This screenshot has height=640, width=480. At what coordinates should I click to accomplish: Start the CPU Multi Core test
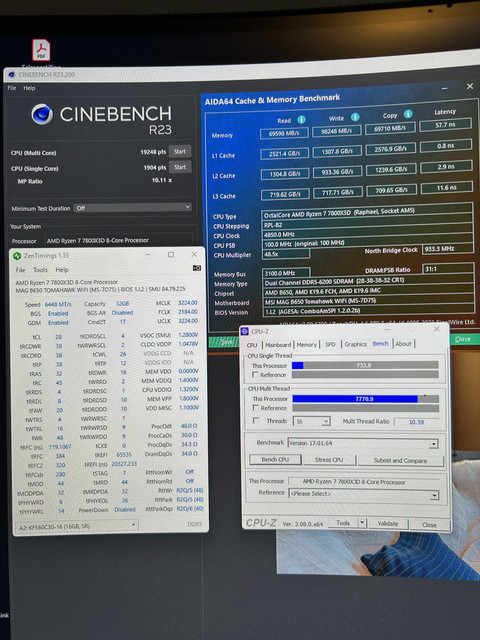180,151
